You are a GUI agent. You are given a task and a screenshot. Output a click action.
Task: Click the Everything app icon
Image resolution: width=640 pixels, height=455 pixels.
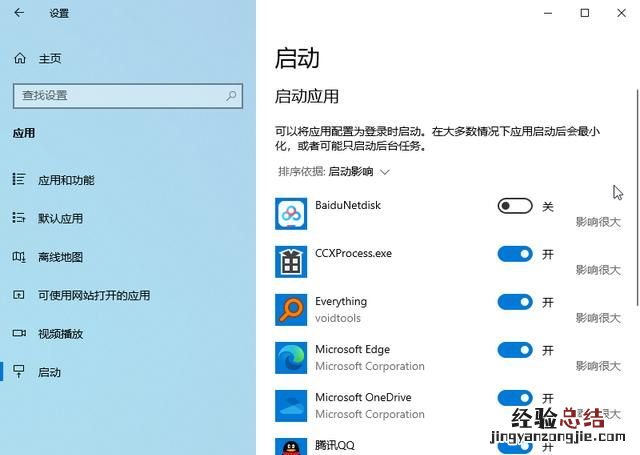pos(291,310)
